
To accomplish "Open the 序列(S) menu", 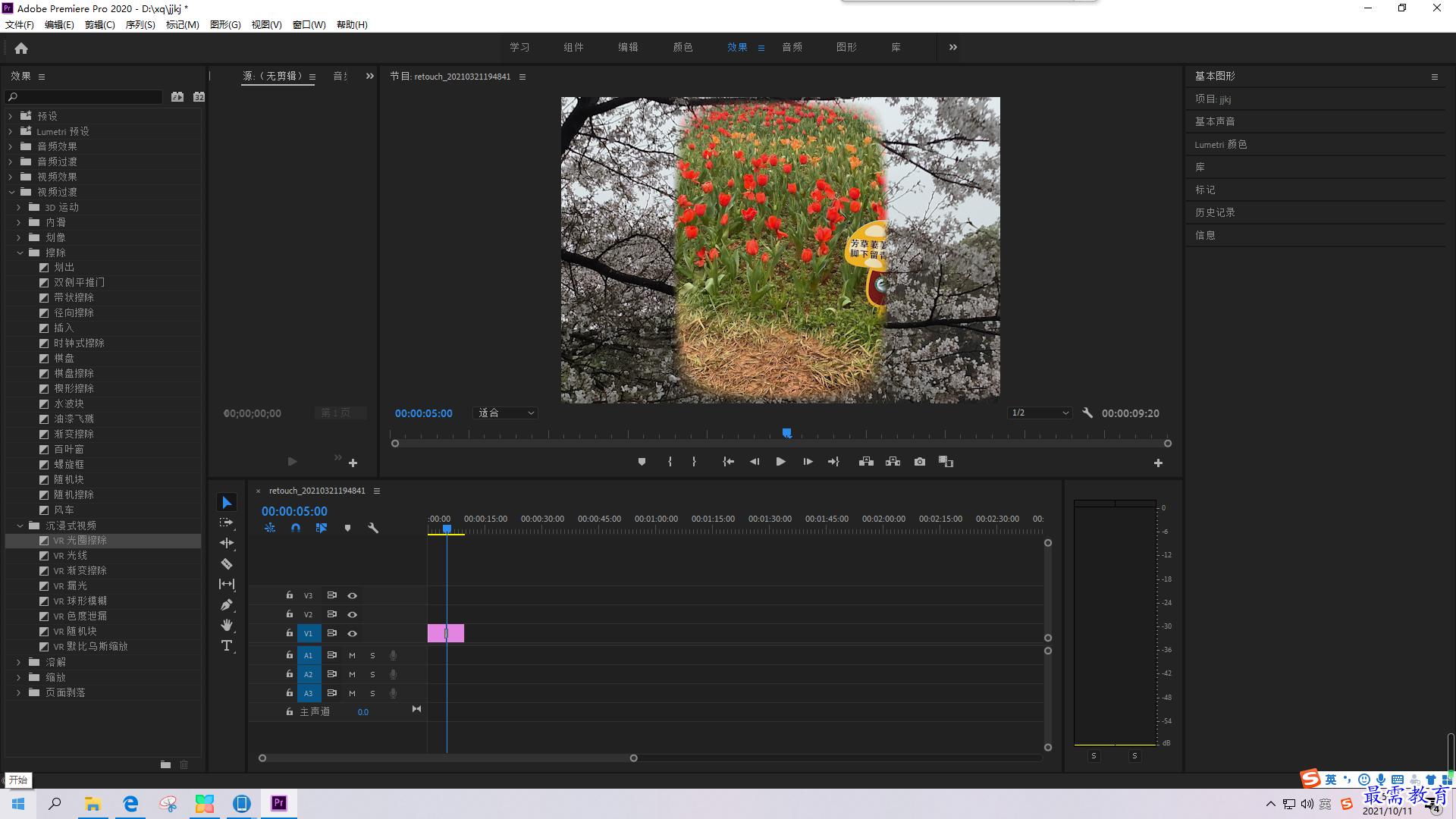I will pos(140,24).
